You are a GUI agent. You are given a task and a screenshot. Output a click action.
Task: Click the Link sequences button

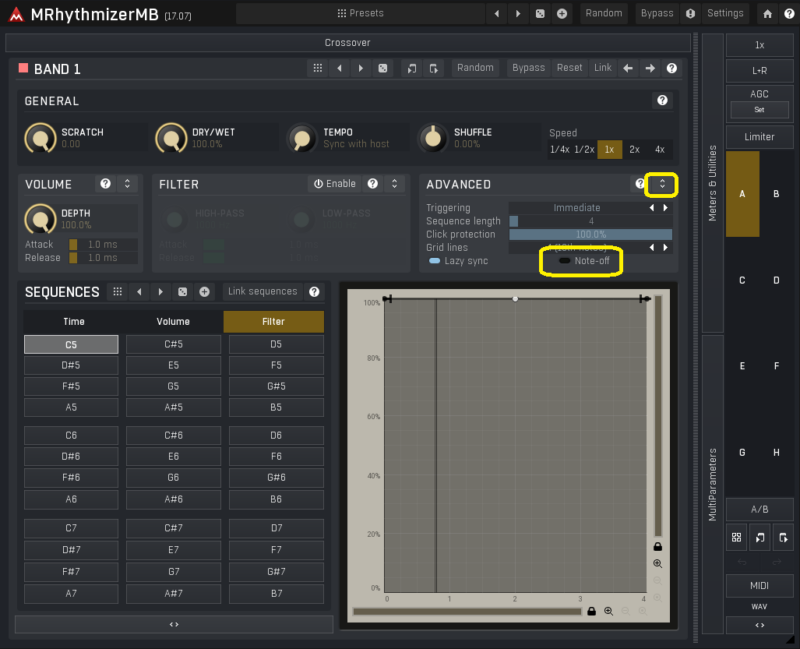pyautogui.click(x=262, y=292)
